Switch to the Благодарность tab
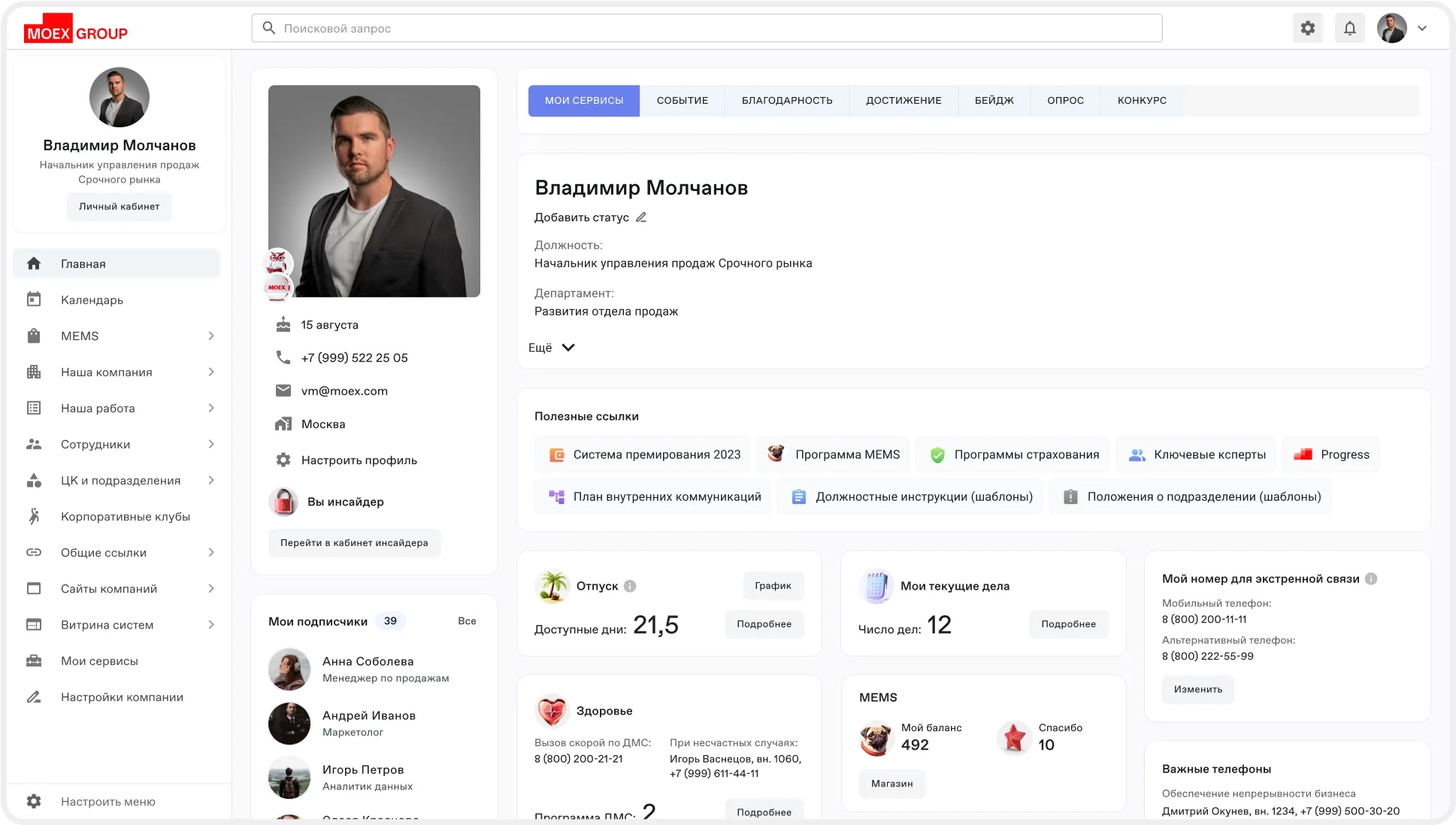Viewport: 1456px width, 825px height. 787,101
